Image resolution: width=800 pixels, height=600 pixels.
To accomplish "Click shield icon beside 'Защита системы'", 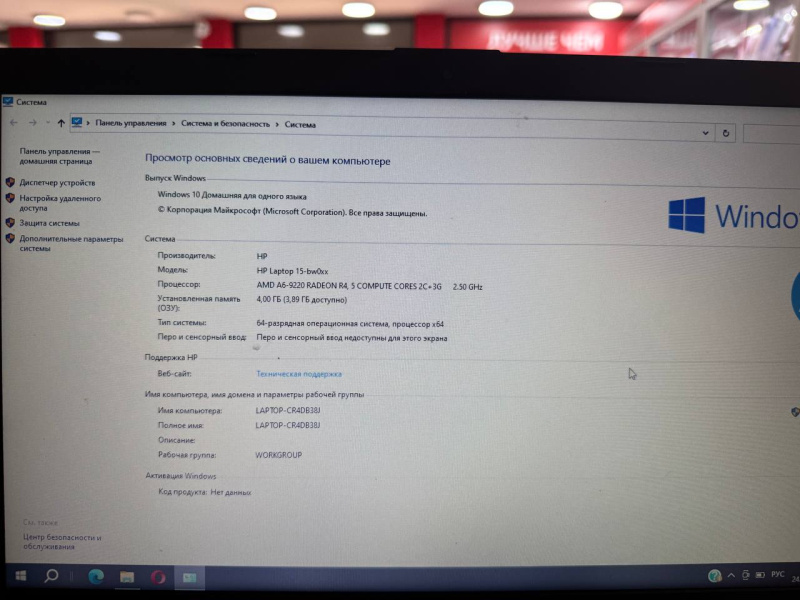I will (10, 222).
